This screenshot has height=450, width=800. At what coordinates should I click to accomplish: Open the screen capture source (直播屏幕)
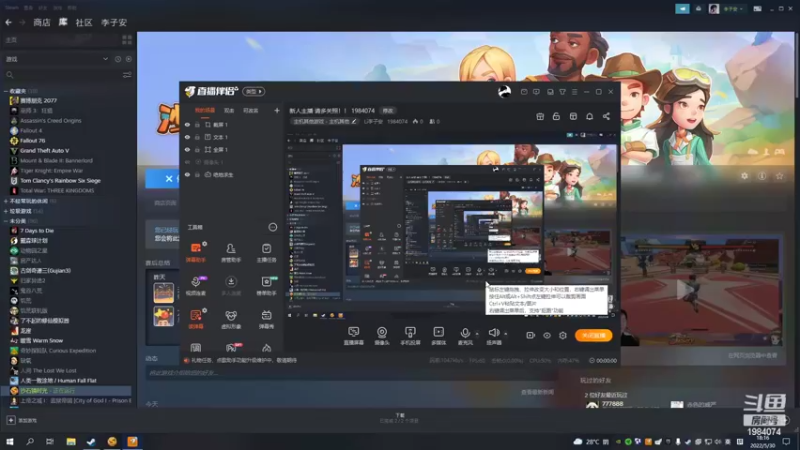point(354,336)
